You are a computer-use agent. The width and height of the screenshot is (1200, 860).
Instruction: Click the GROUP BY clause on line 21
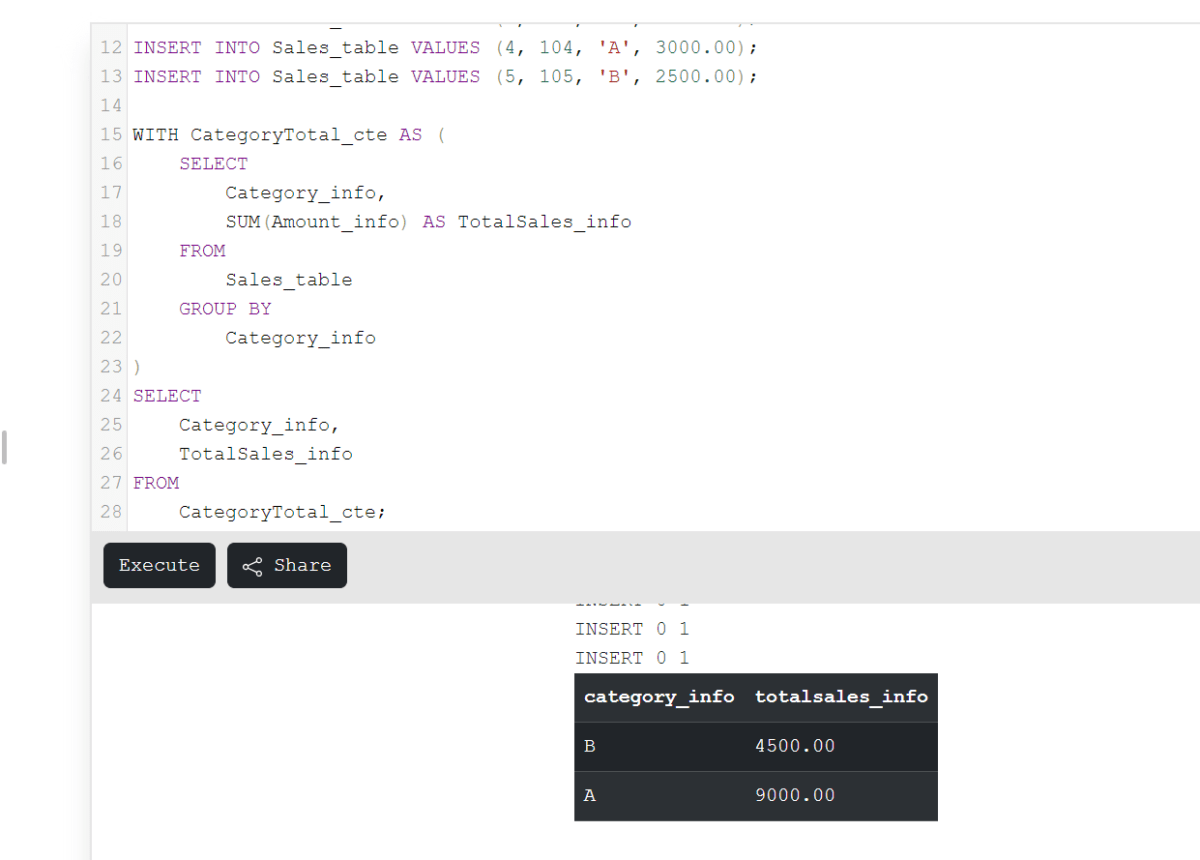[225, 308]
